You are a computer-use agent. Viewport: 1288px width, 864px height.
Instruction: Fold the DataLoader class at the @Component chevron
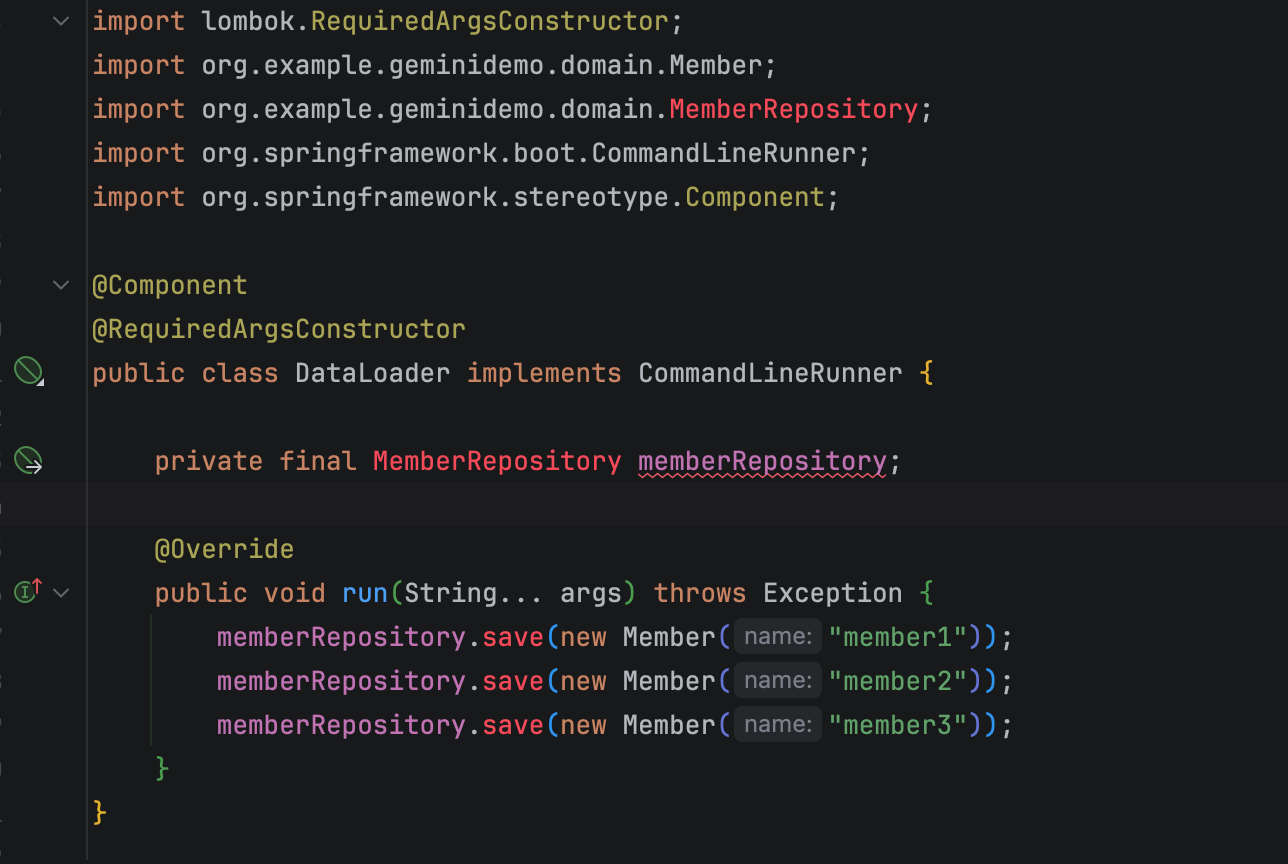coord(61,285)
